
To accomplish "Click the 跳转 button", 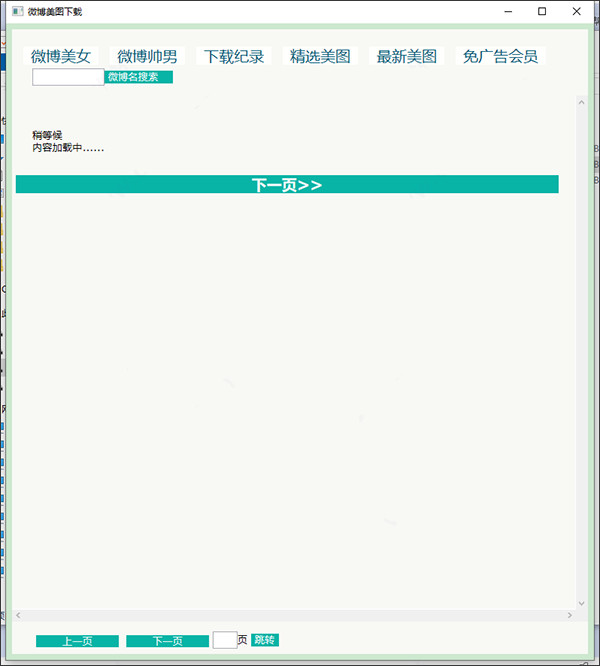I will (265, 640).
